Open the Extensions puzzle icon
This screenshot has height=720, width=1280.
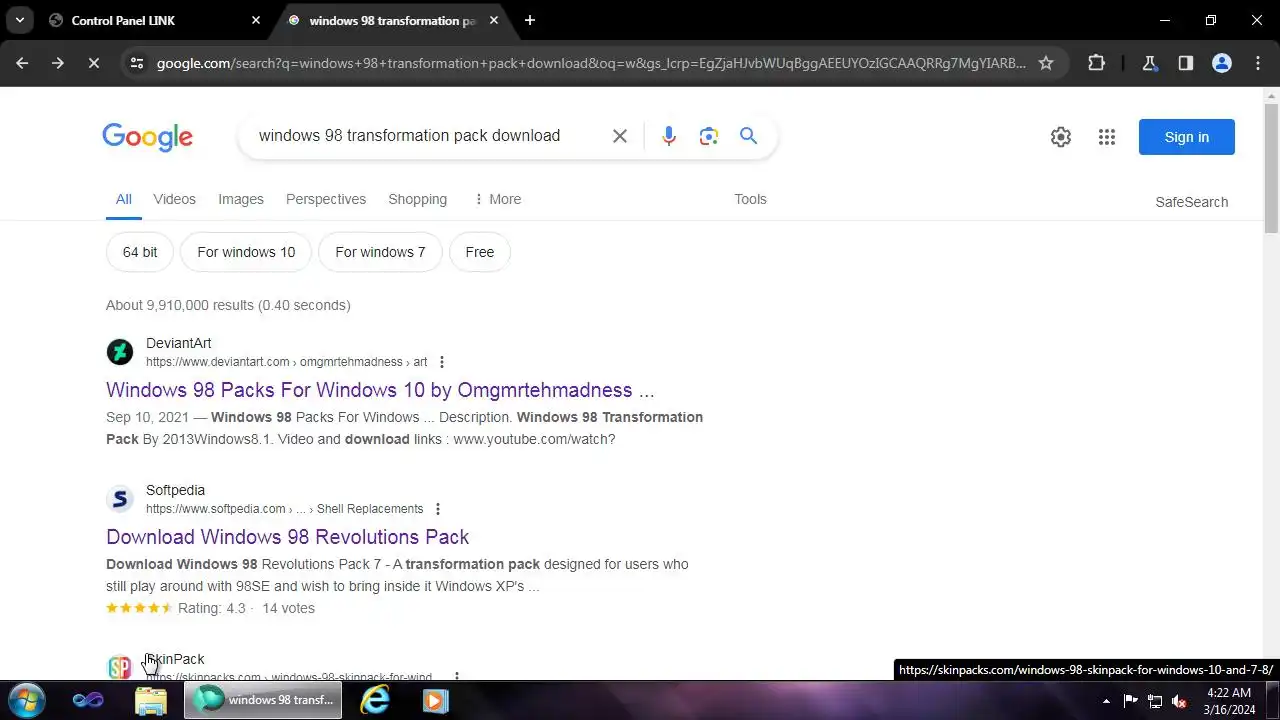[x=1096, y=63]
